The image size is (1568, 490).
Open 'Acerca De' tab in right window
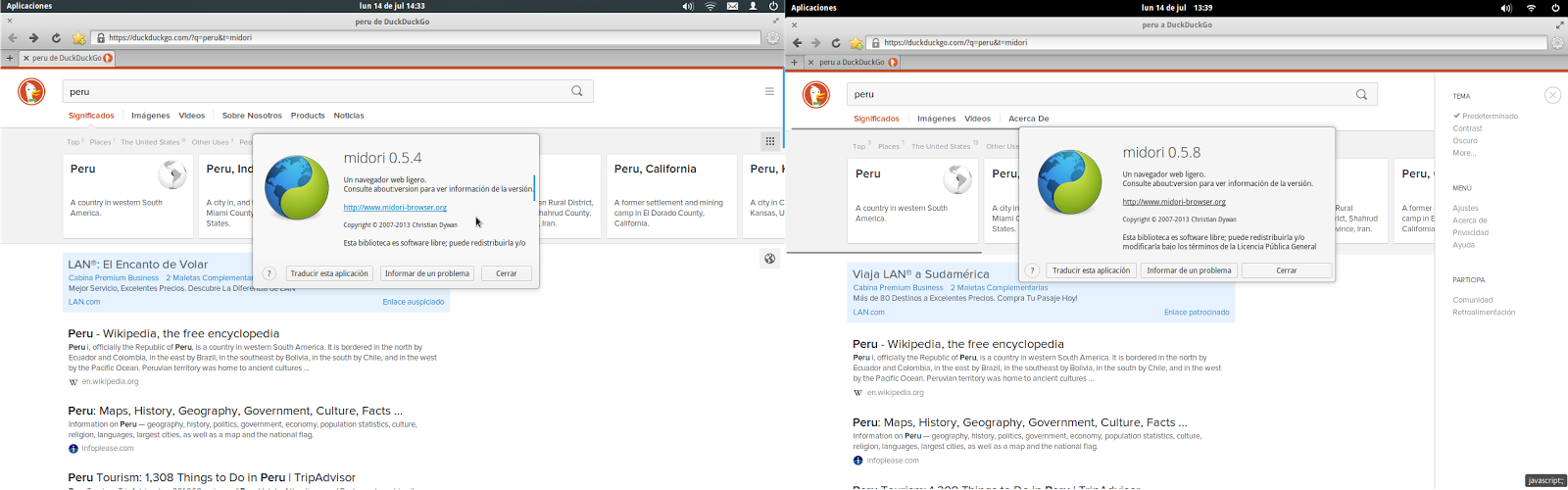1029,119
